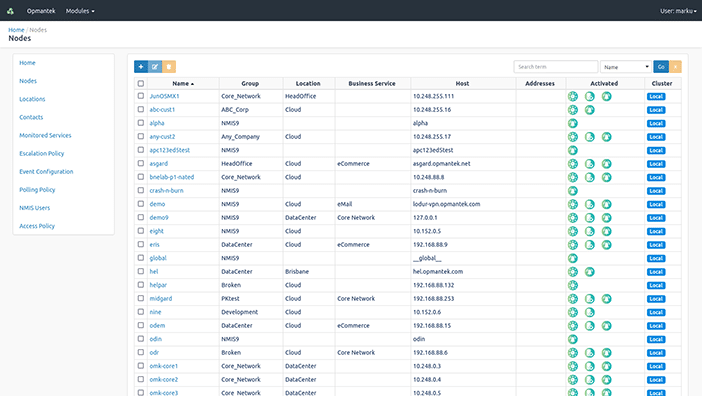Click 'PKtest' group cell for midgard
Image resolution: width=702 pixels, height=396 pixels.
click(230, 298)
